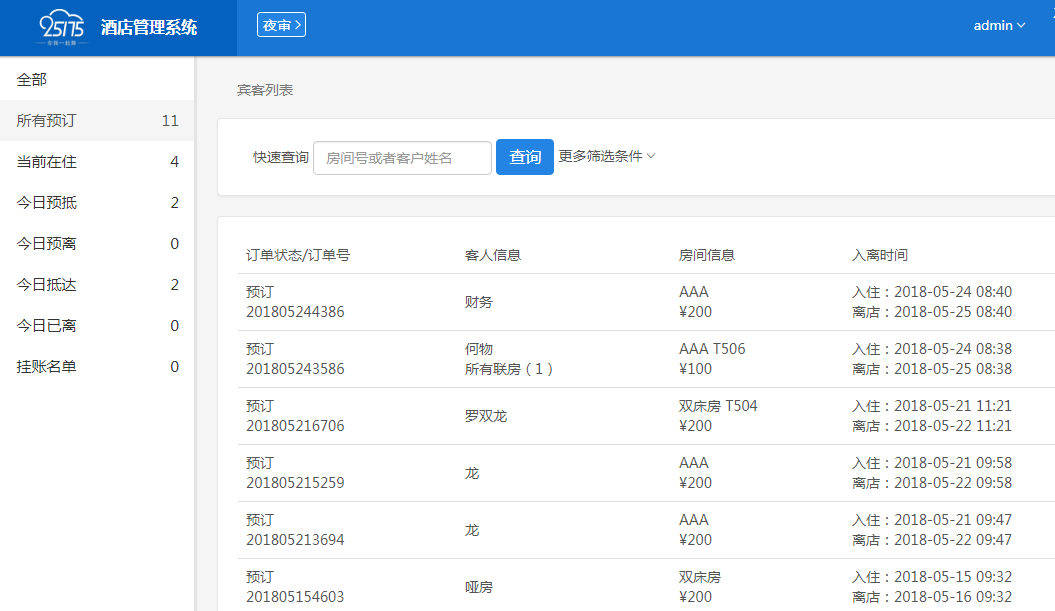This screenshot has height=611, width=1055.
Task: Click the 查询 search button
Action: pos(525,157)
